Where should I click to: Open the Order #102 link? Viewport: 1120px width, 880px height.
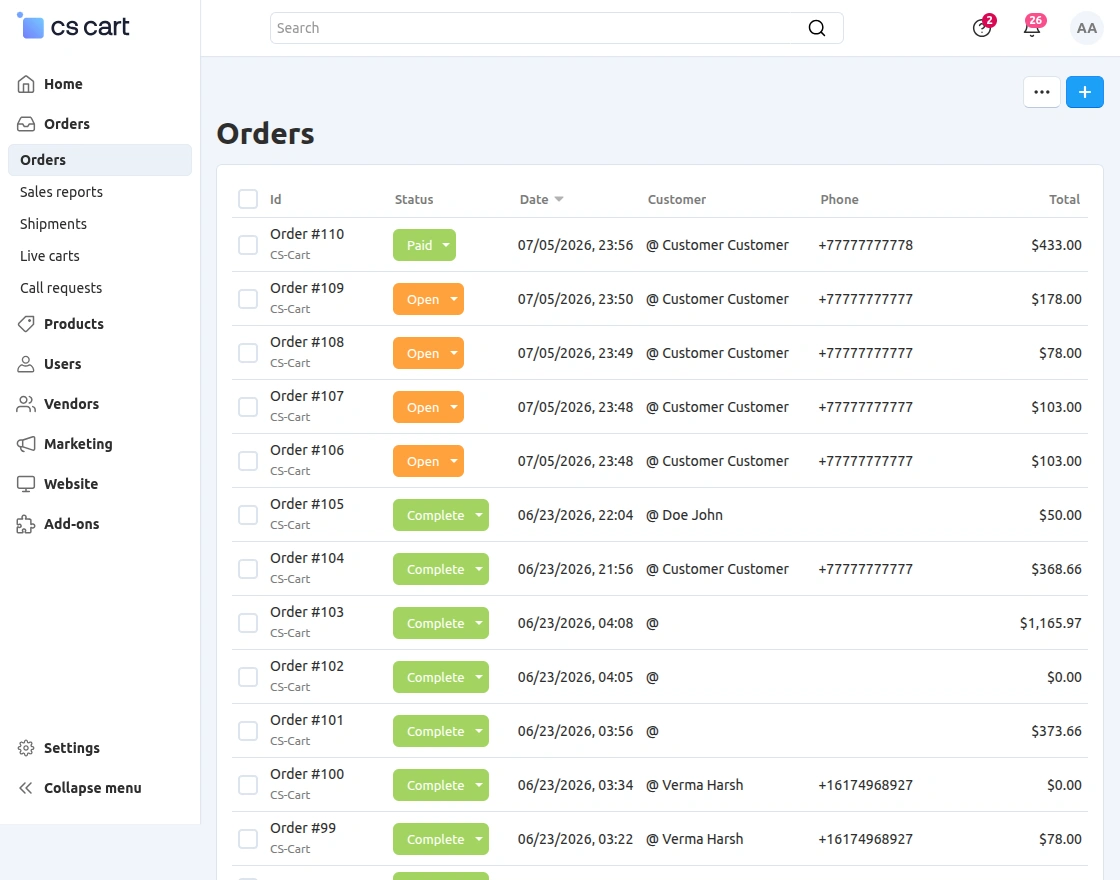307,666
